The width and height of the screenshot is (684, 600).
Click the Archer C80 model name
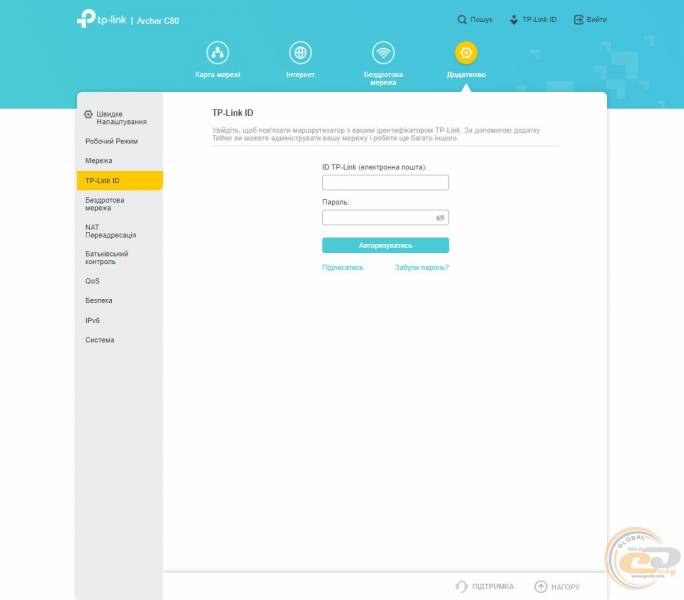158,21
